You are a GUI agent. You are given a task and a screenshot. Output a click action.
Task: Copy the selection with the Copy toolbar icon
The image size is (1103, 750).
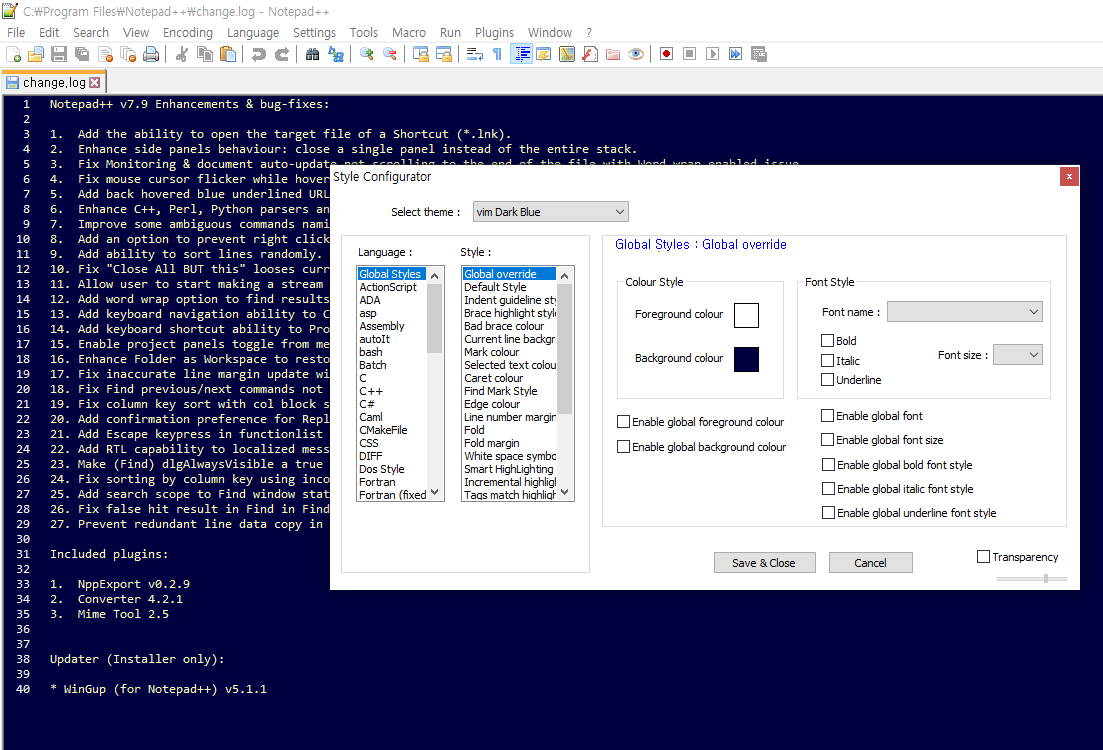tap(205, 54)
